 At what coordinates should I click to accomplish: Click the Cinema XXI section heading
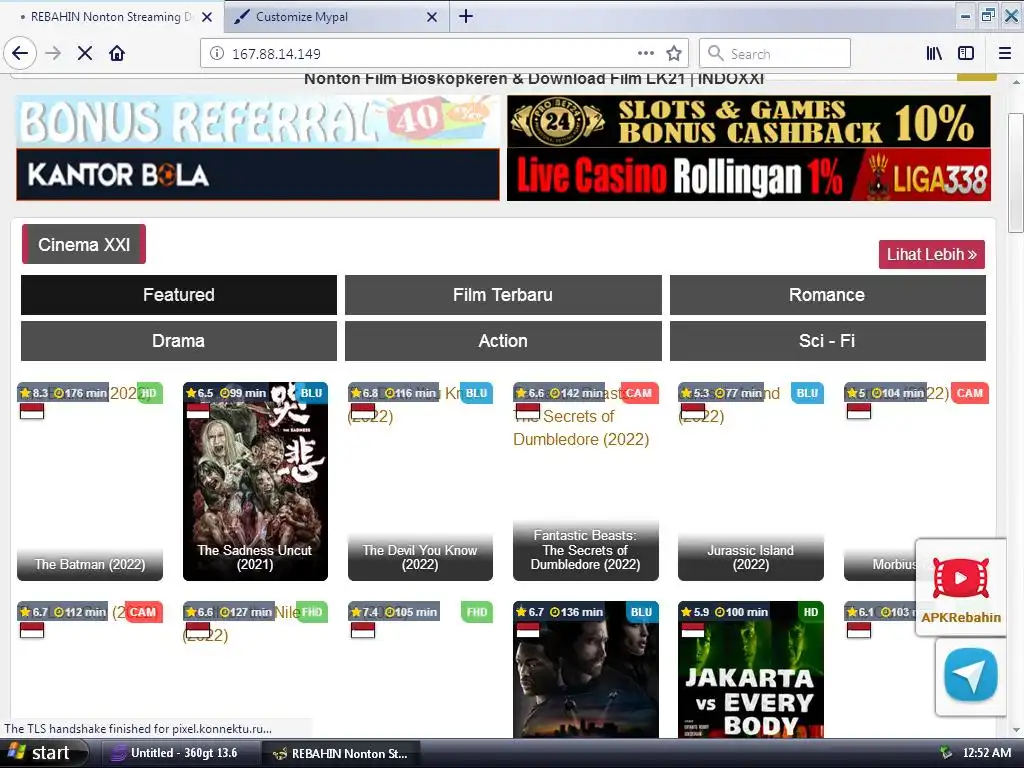click(x=84, y=244)
